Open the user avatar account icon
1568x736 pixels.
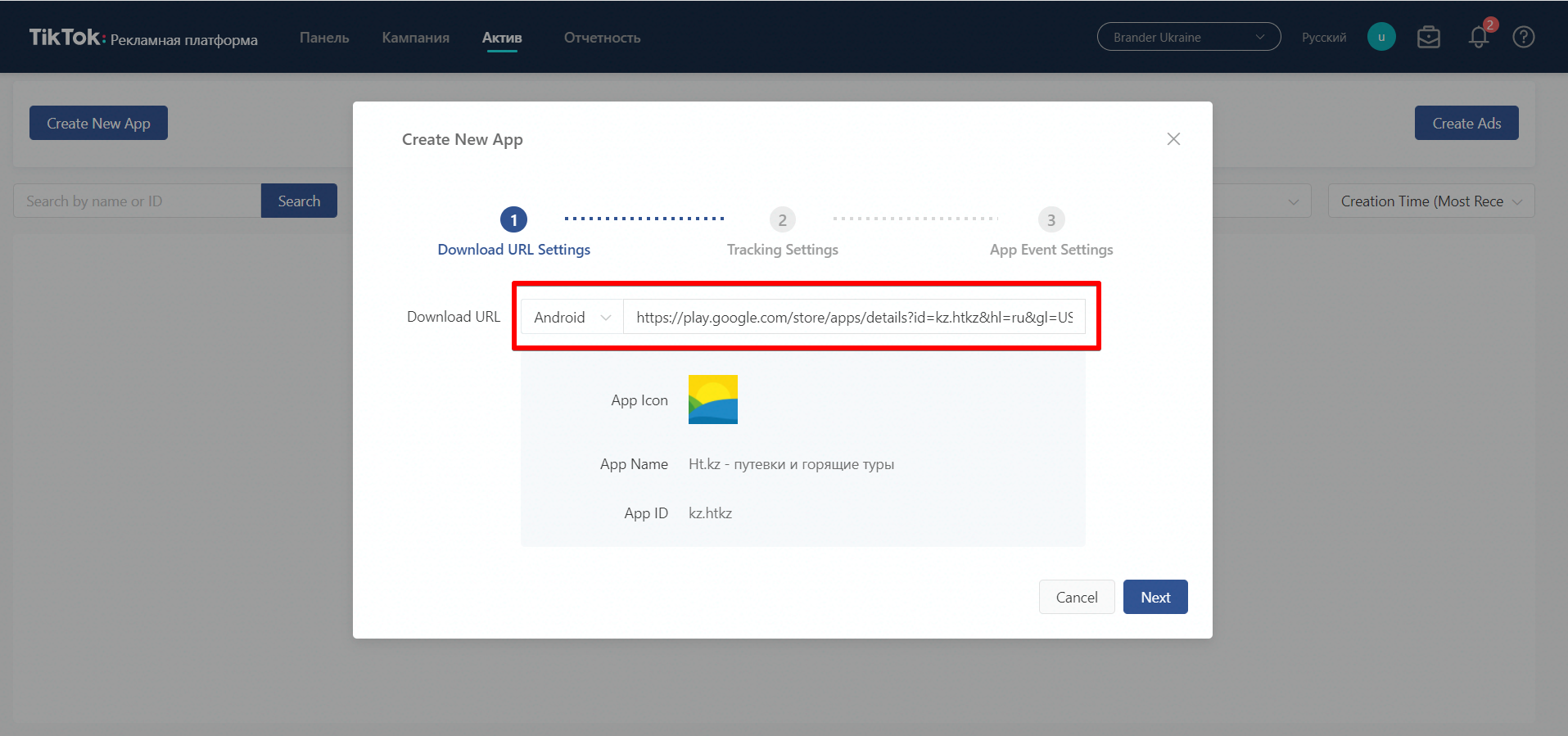1380,37
